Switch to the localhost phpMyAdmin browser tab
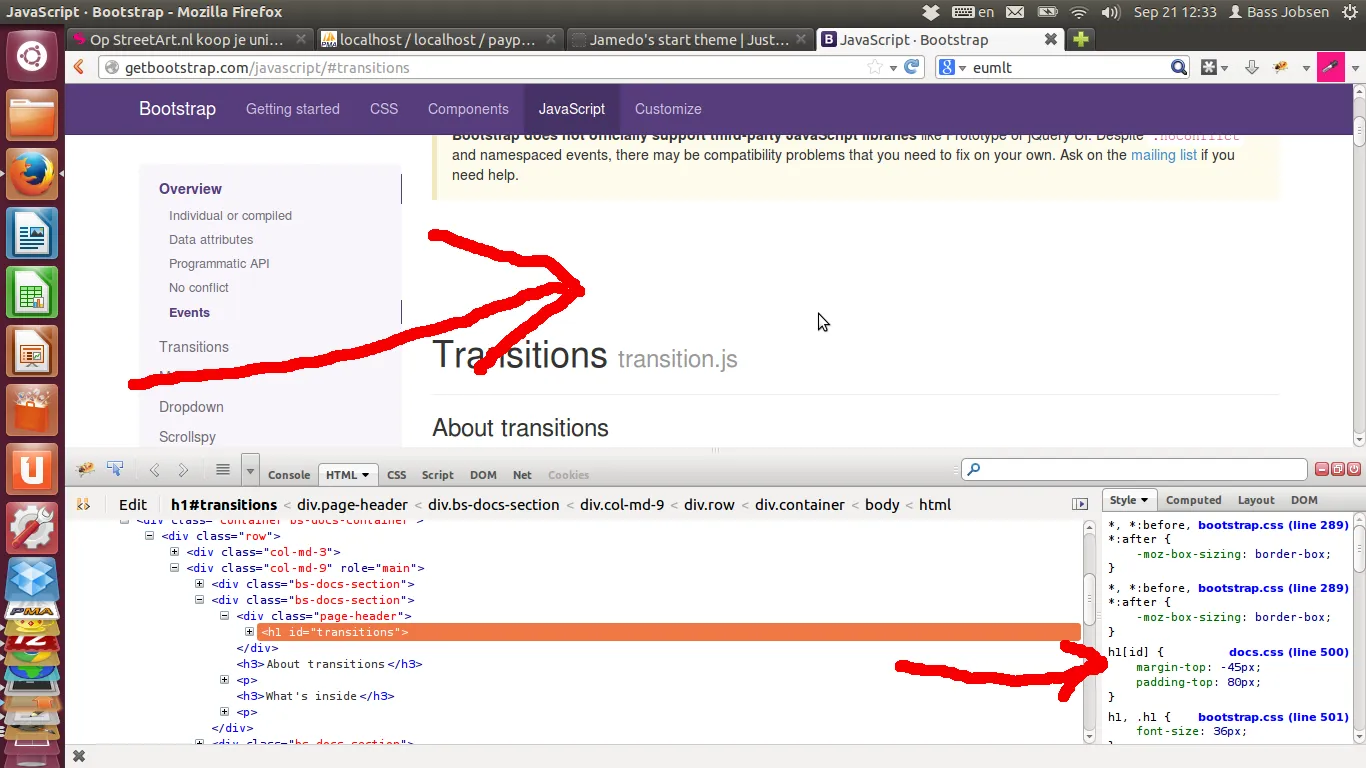 [x=440, y=40]
